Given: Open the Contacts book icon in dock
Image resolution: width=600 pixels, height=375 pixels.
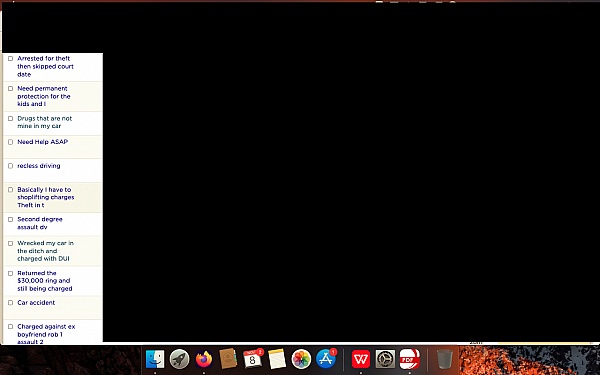Looking at the screenshot, I should pos(228,359).
